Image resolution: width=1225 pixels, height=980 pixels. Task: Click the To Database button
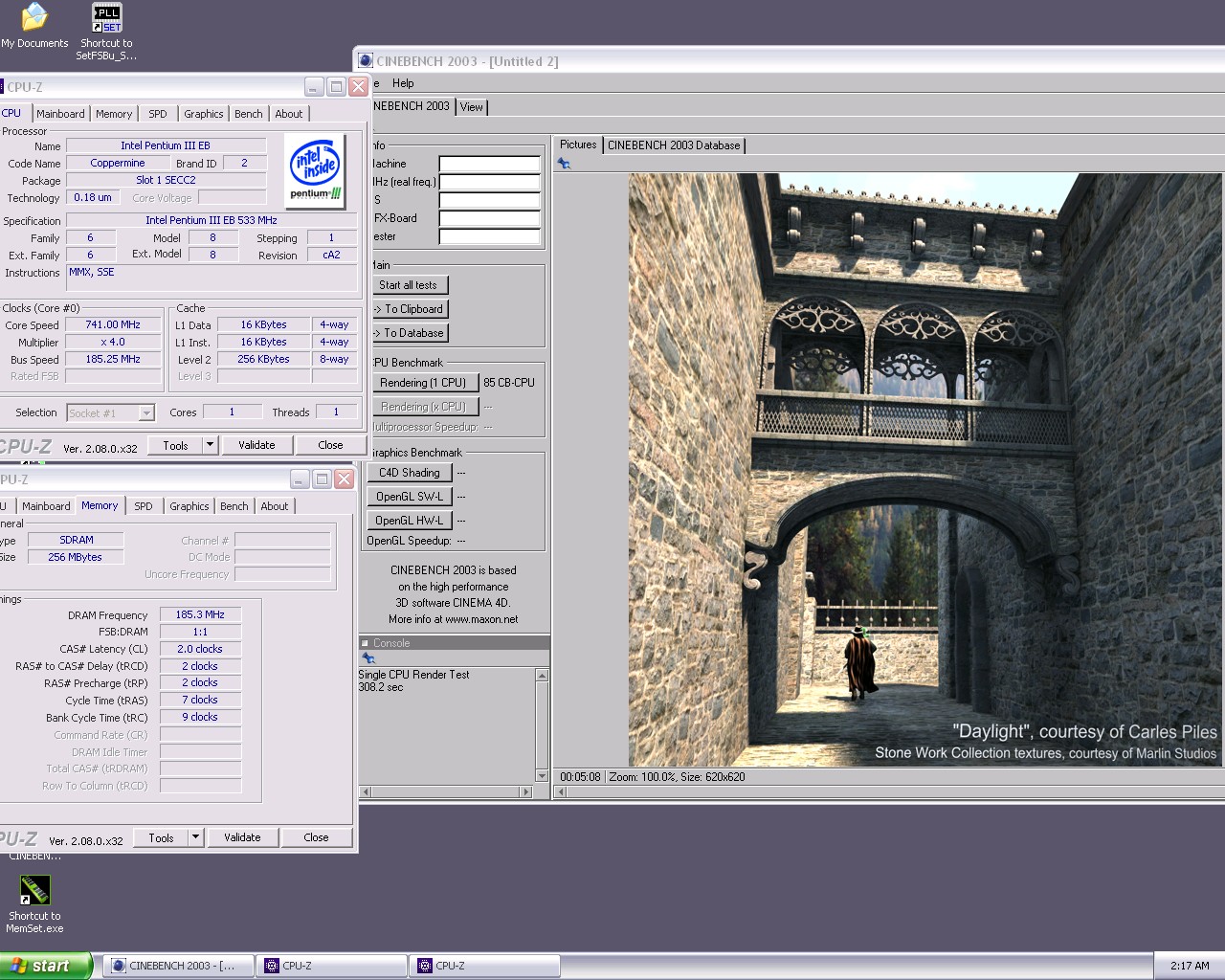click(x=409, y=333)
